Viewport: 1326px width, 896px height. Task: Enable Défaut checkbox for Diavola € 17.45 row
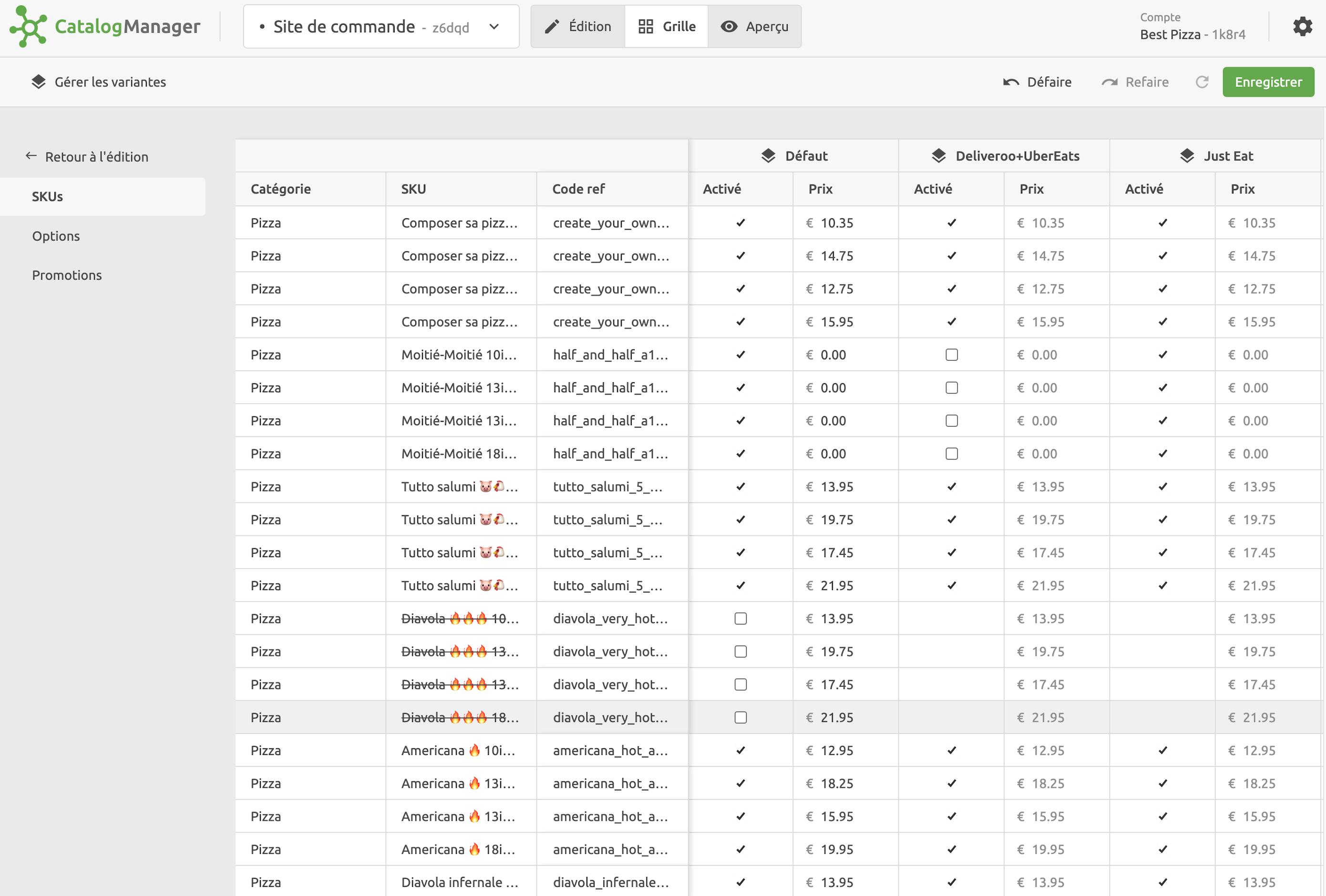click(740, 684)
